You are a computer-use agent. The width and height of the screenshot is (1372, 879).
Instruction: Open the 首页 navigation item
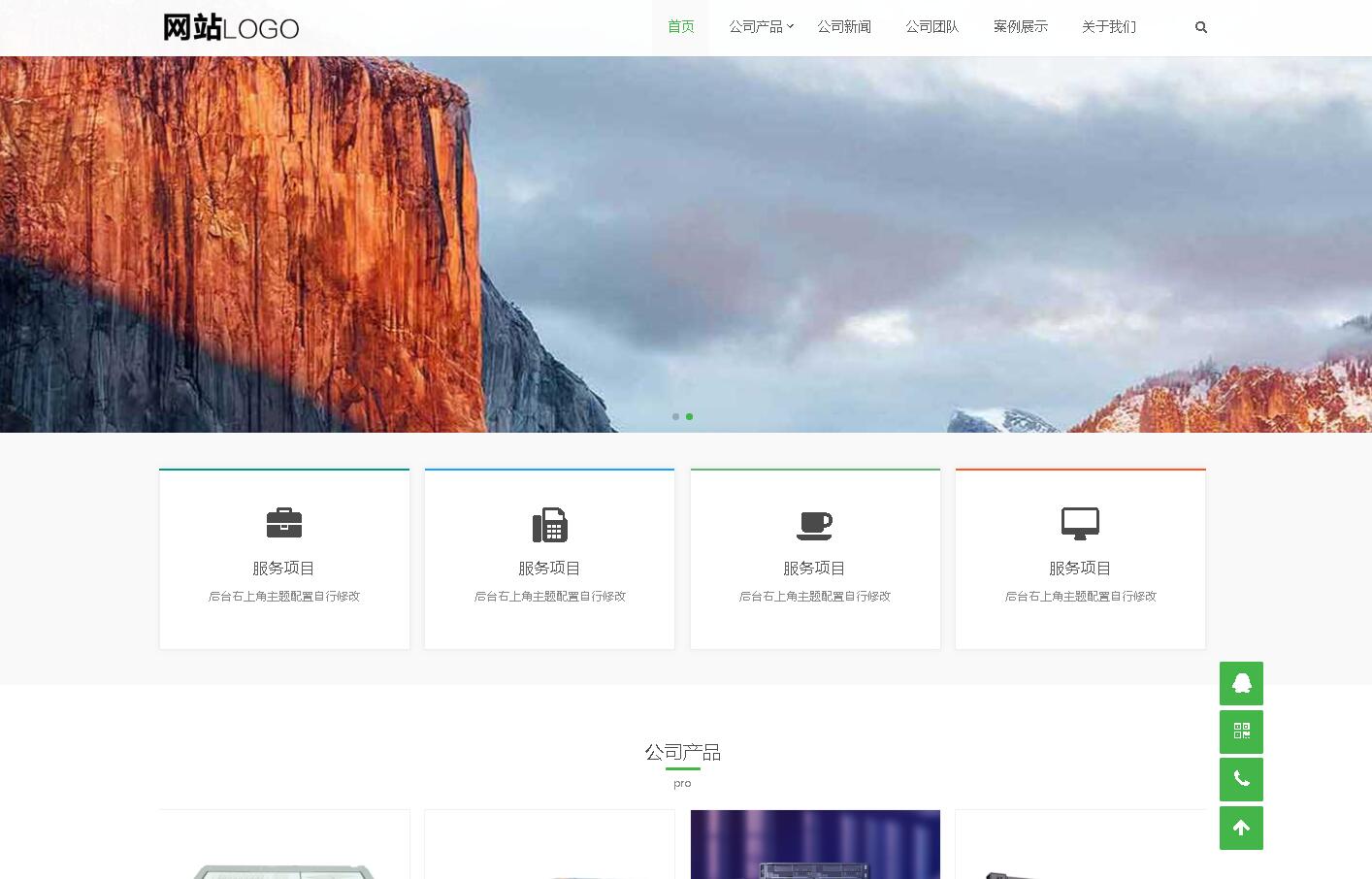(681, 27)
